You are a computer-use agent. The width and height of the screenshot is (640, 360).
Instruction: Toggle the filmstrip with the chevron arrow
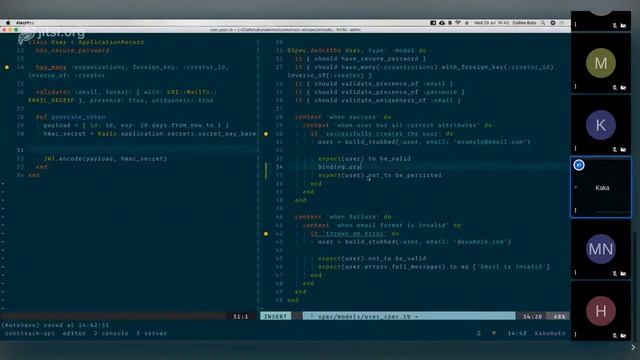[633, 347]
